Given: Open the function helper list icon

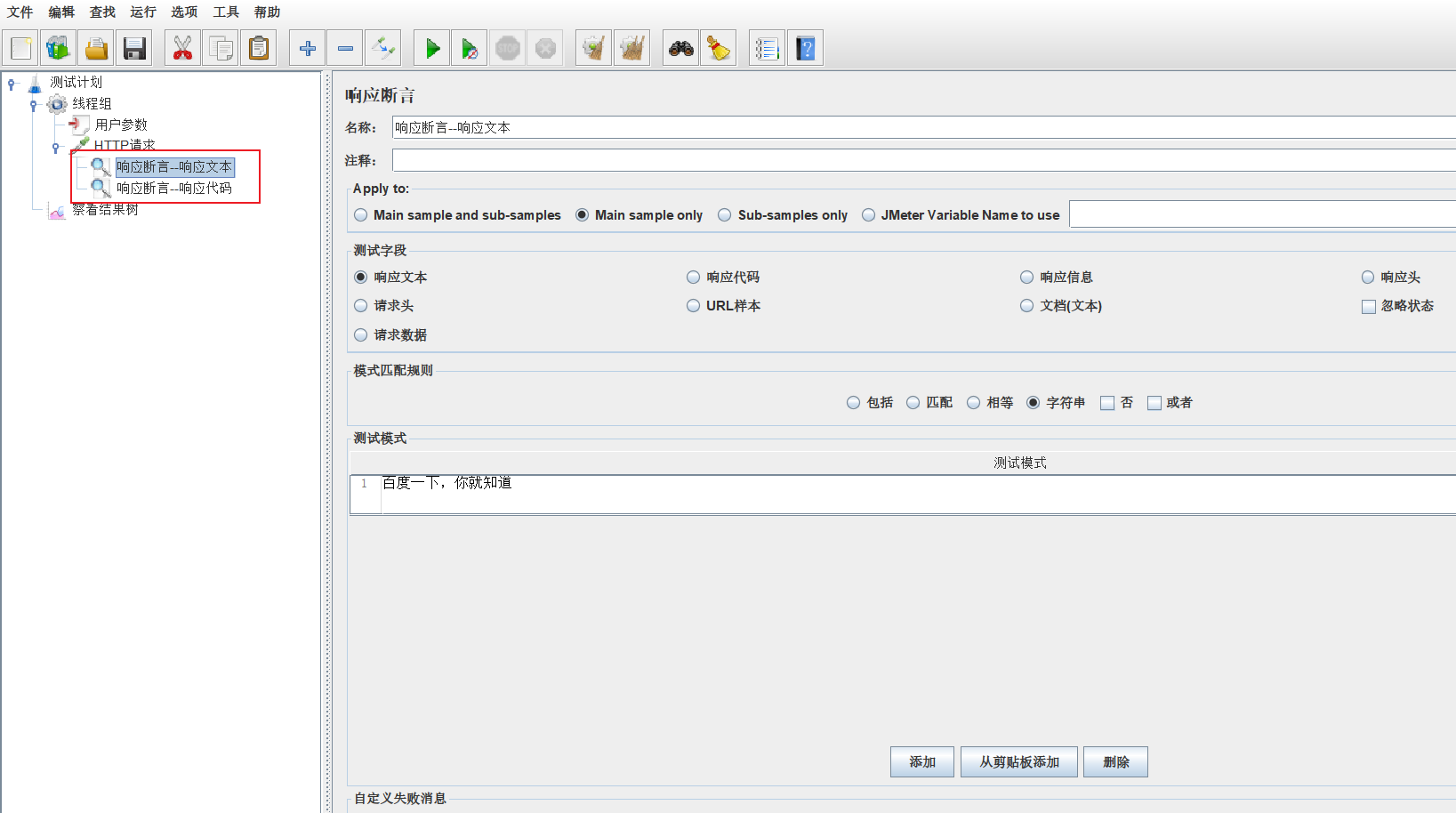Looking at the screenshot, I should pos(767,48).
